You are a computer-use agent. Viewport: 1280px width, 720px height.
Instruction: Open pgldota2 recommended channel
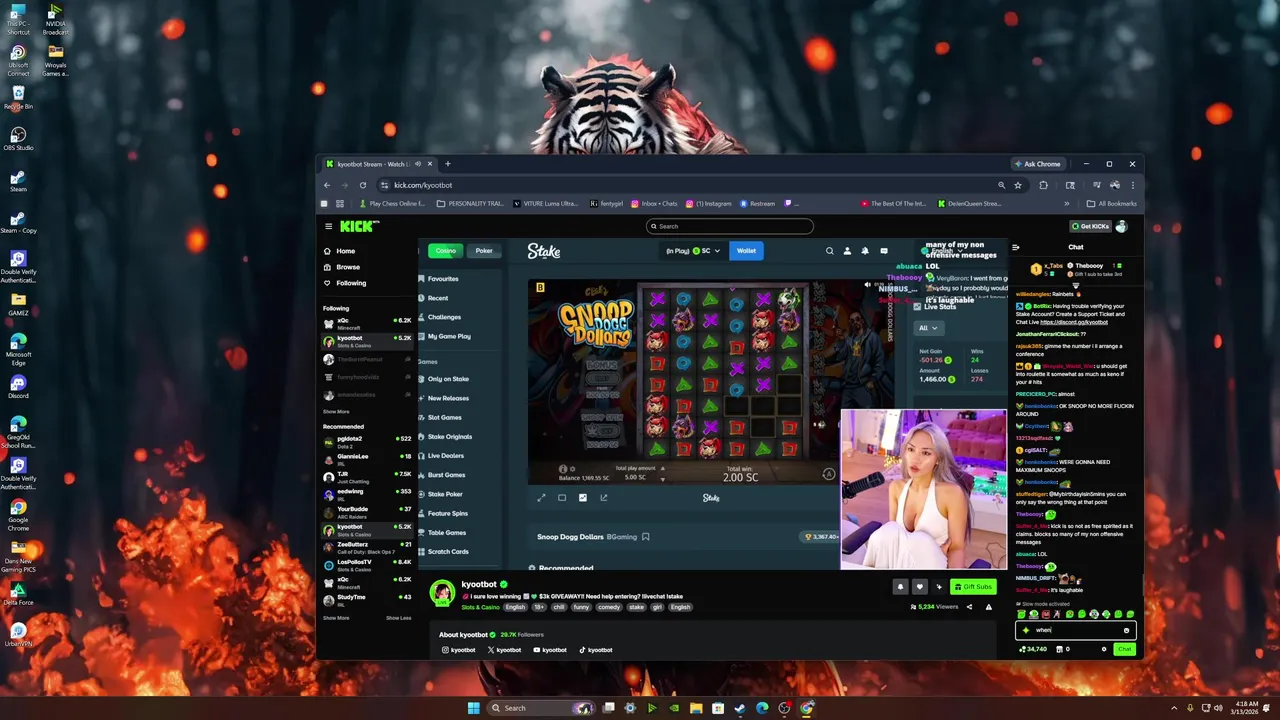click(366, 441)
